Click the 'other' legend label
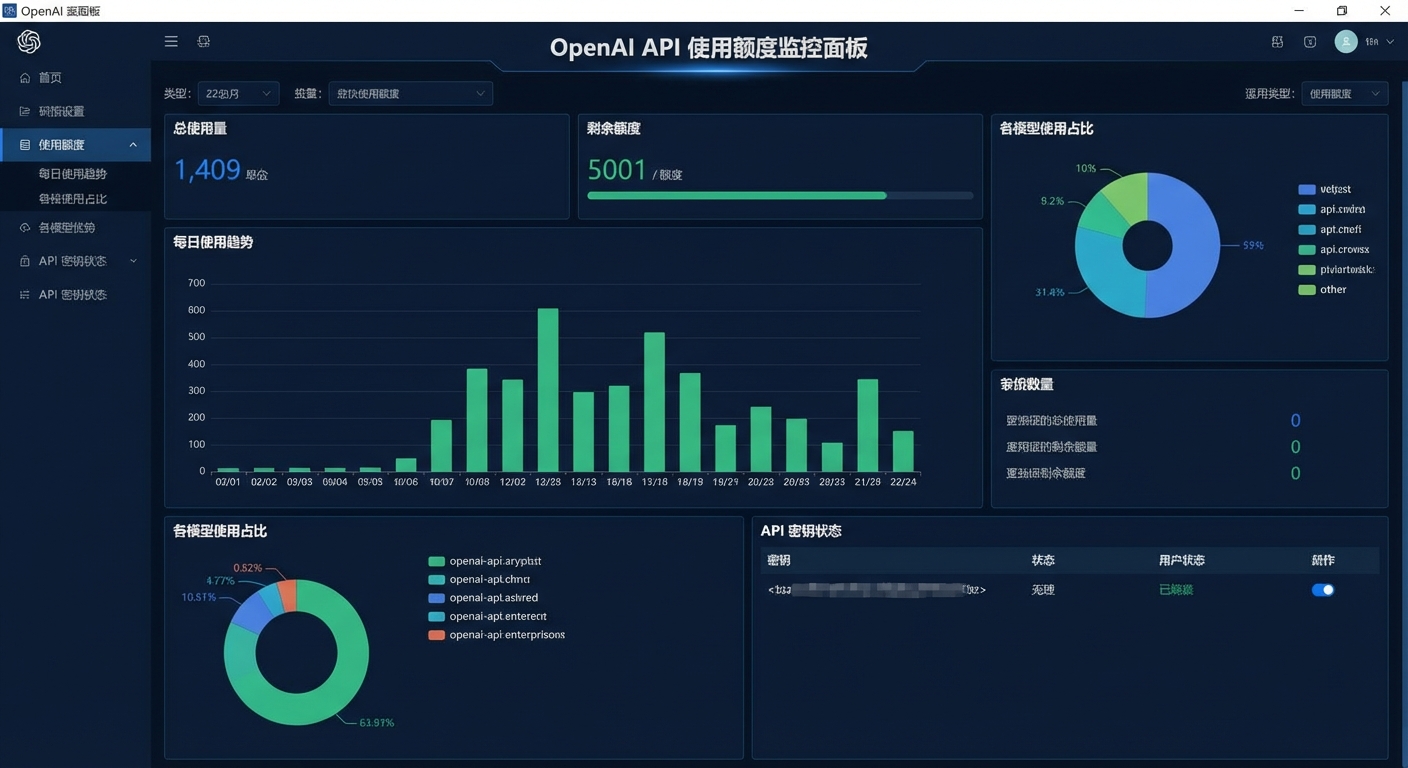 click(x=1333, y=290)
